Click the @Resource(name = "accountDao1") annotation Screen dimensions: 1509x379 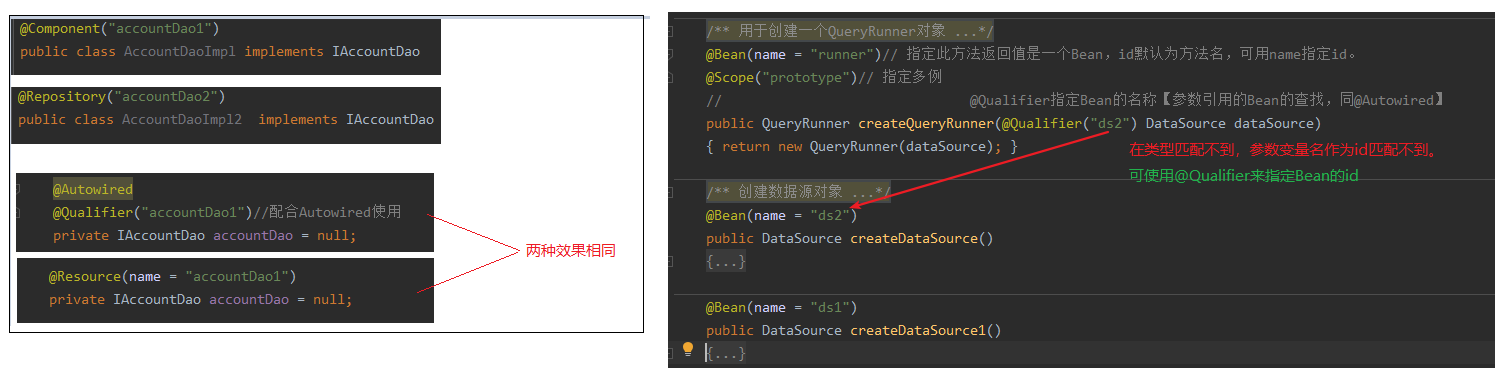173,277
